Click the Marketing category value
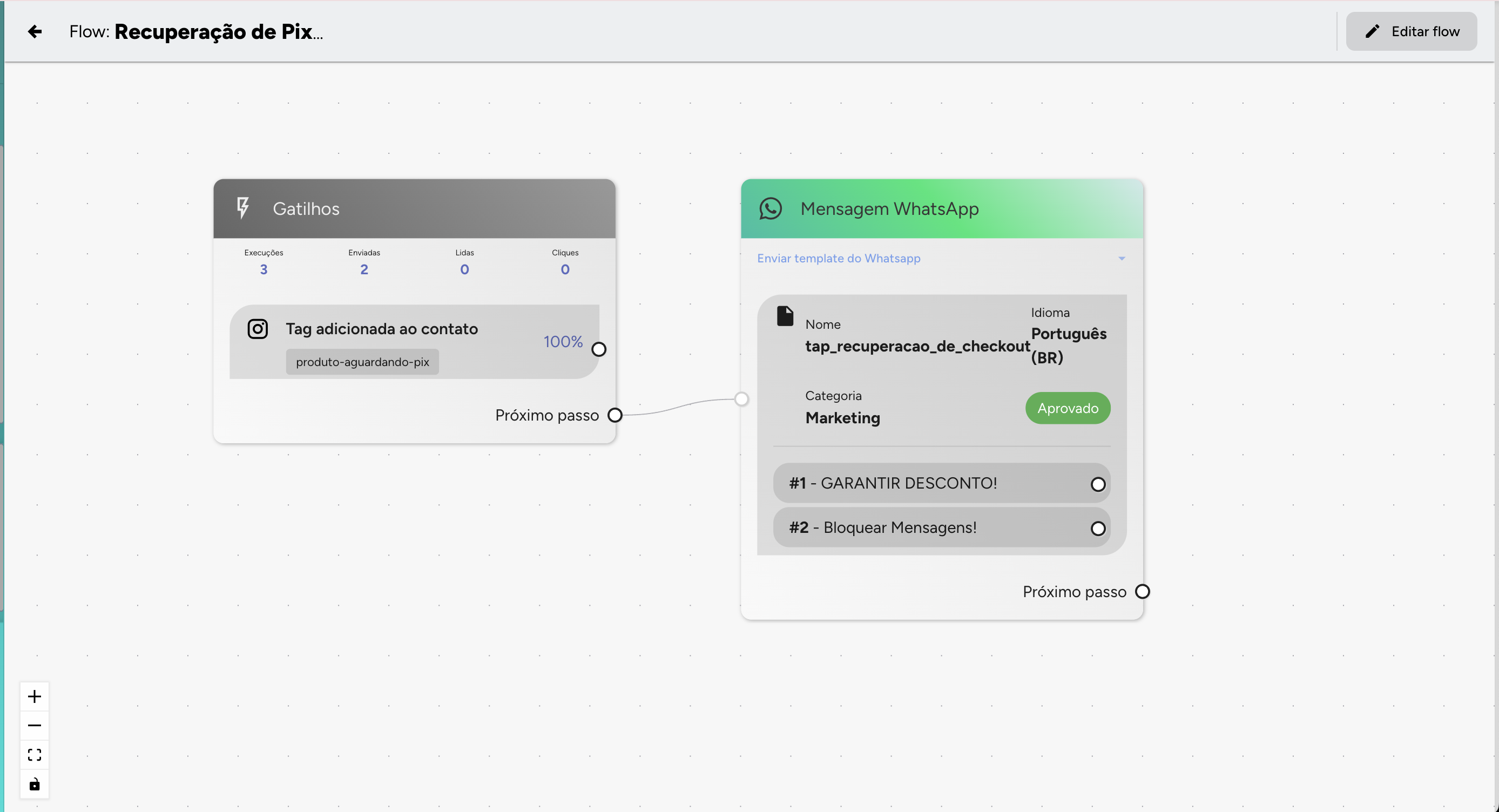The height and width of the screenshot is (812, 1499). (x=842, y=418)
